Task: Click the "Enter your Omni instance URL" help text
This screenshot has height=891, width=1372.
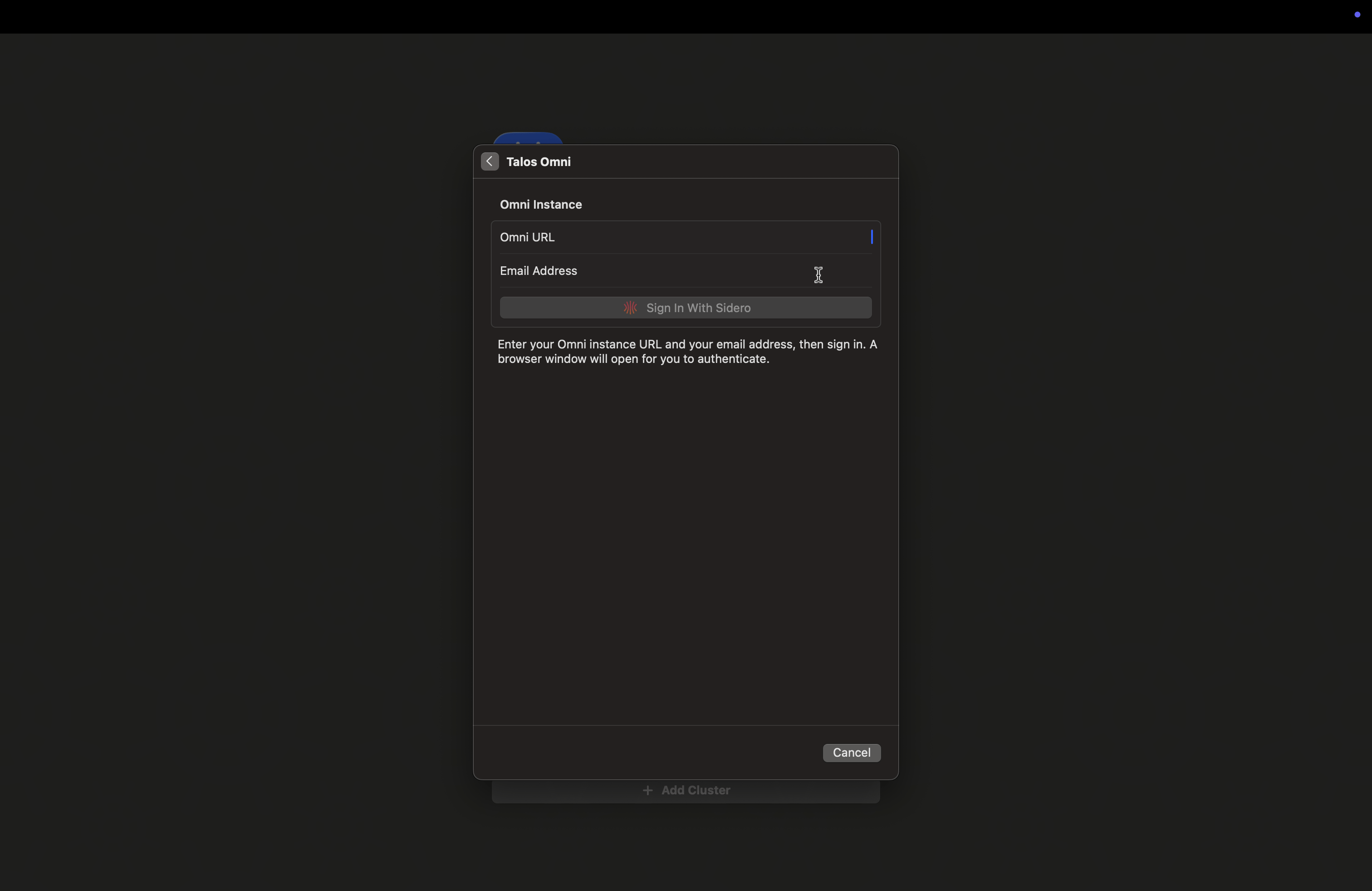Action: (x=687, y=352)
